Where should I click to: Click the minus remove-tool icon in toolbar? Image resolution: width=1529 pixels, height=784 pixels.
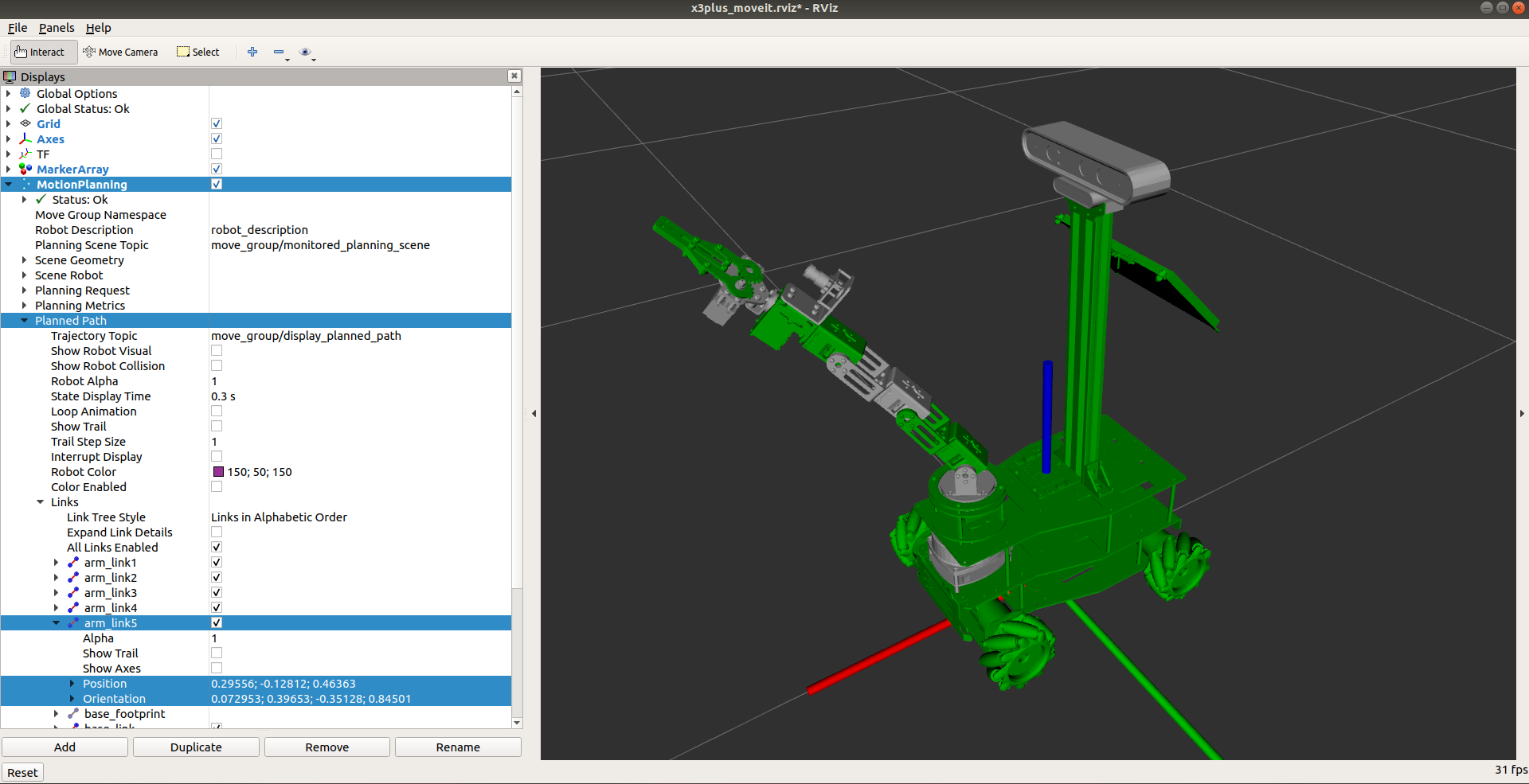pos(279,52)
